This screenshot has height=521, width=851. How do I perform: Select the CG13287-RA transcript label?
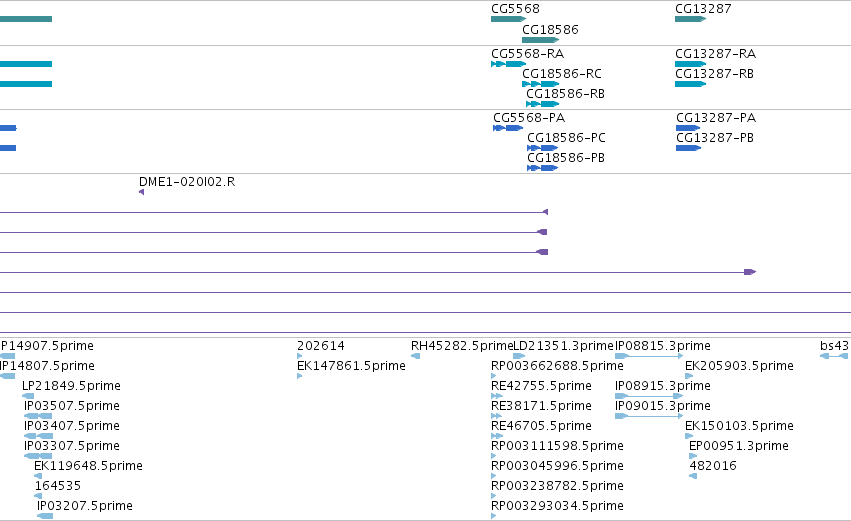click(x=715, y=54)
